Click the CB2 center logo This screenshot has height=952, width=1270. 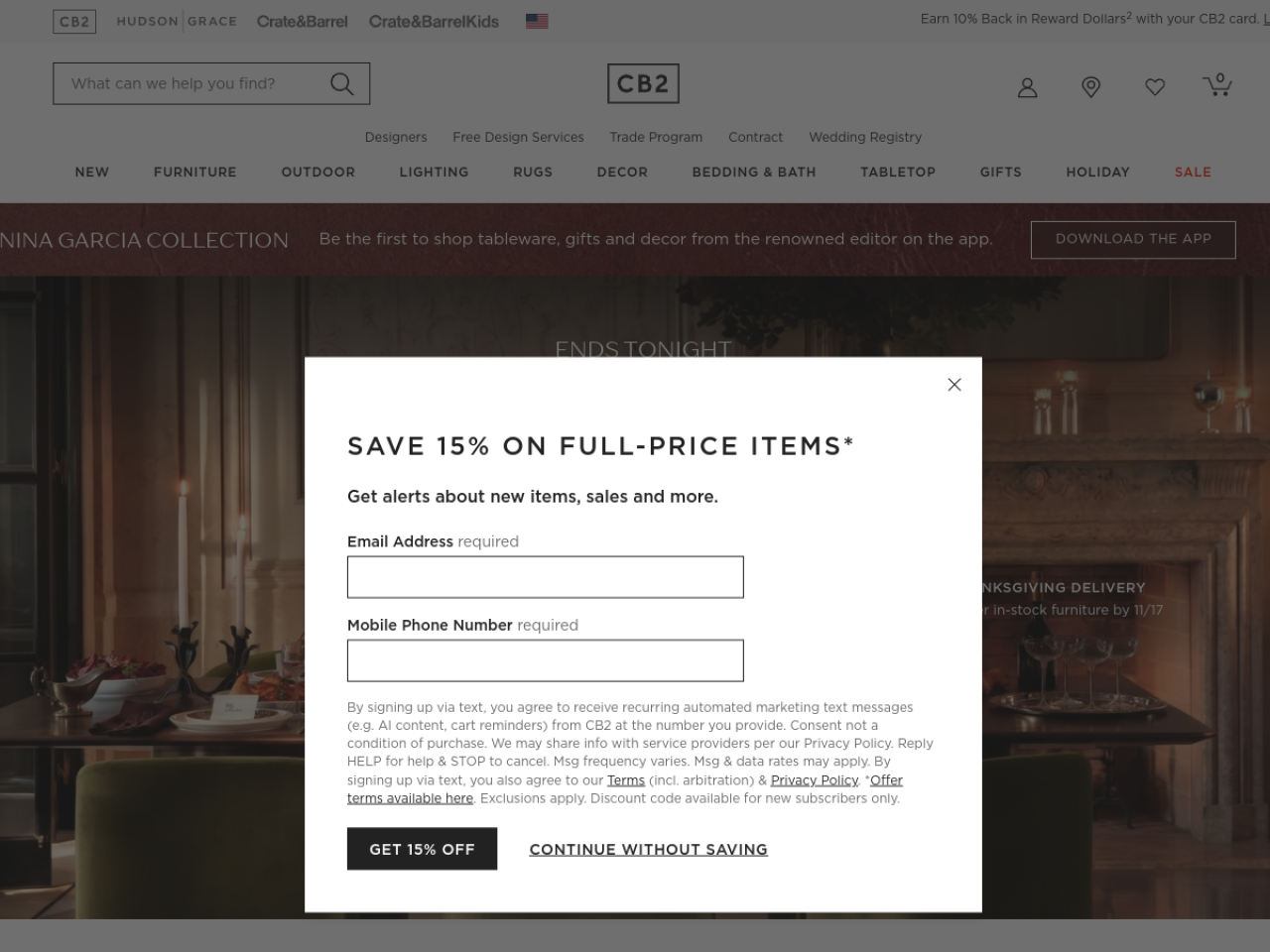pyautogui.click(x=643, y=83)
